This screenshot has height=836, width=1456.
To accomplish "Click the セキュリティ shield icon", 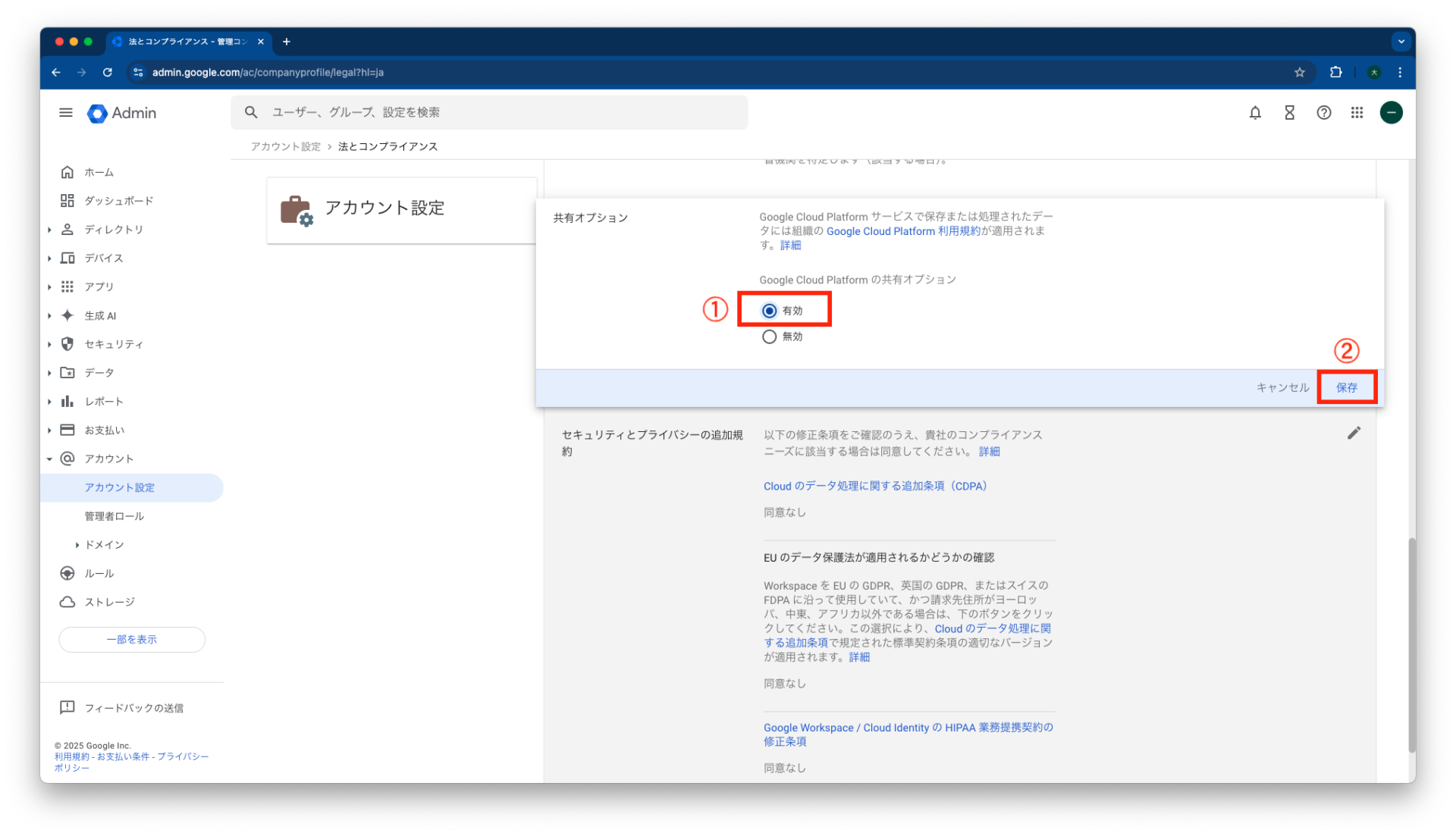I will [x=67, y=344].
